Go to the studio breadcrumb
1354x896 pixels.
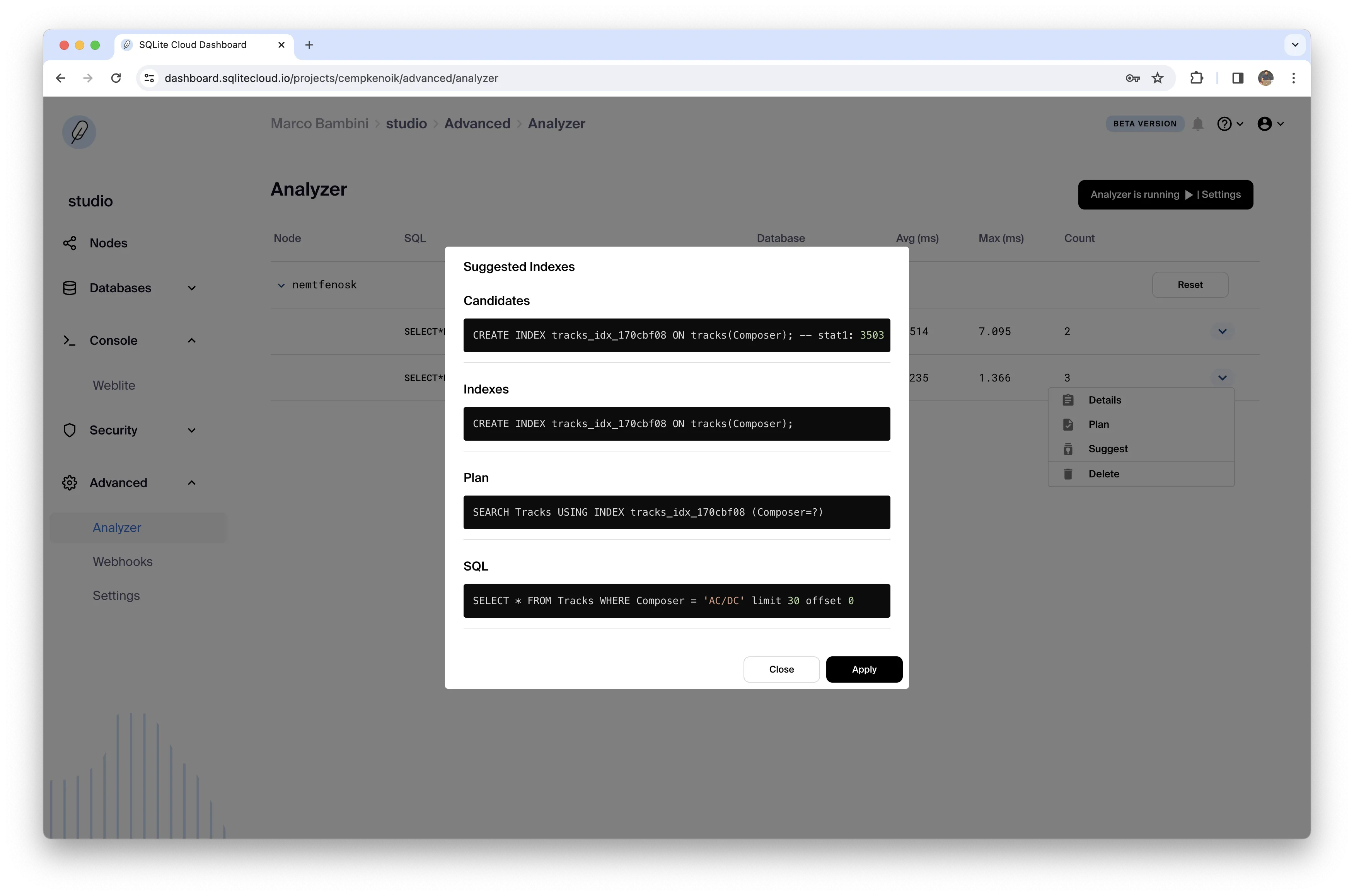click(x=406, y=123)
